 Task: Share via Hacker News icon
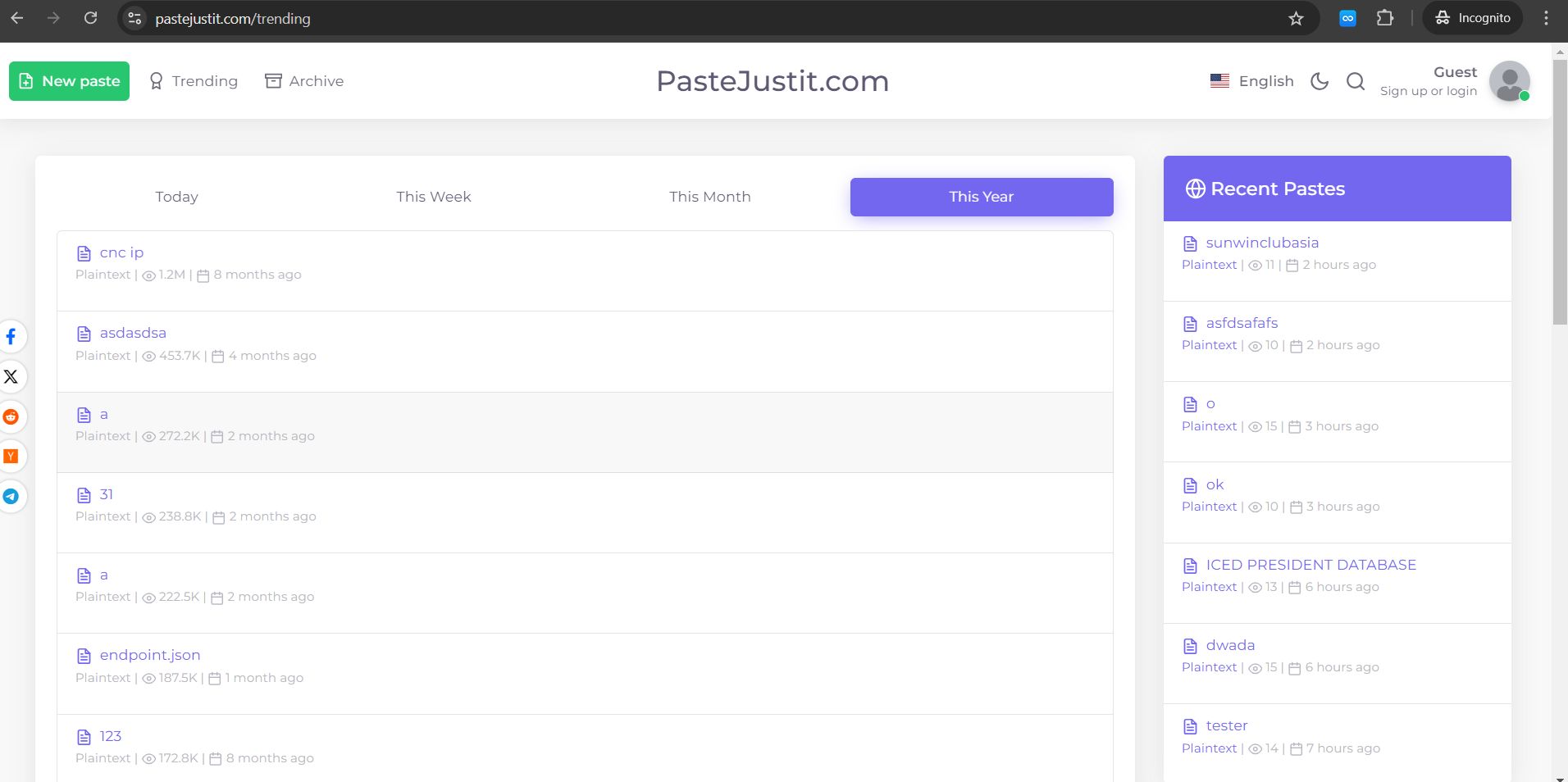(x=11, y=457)
